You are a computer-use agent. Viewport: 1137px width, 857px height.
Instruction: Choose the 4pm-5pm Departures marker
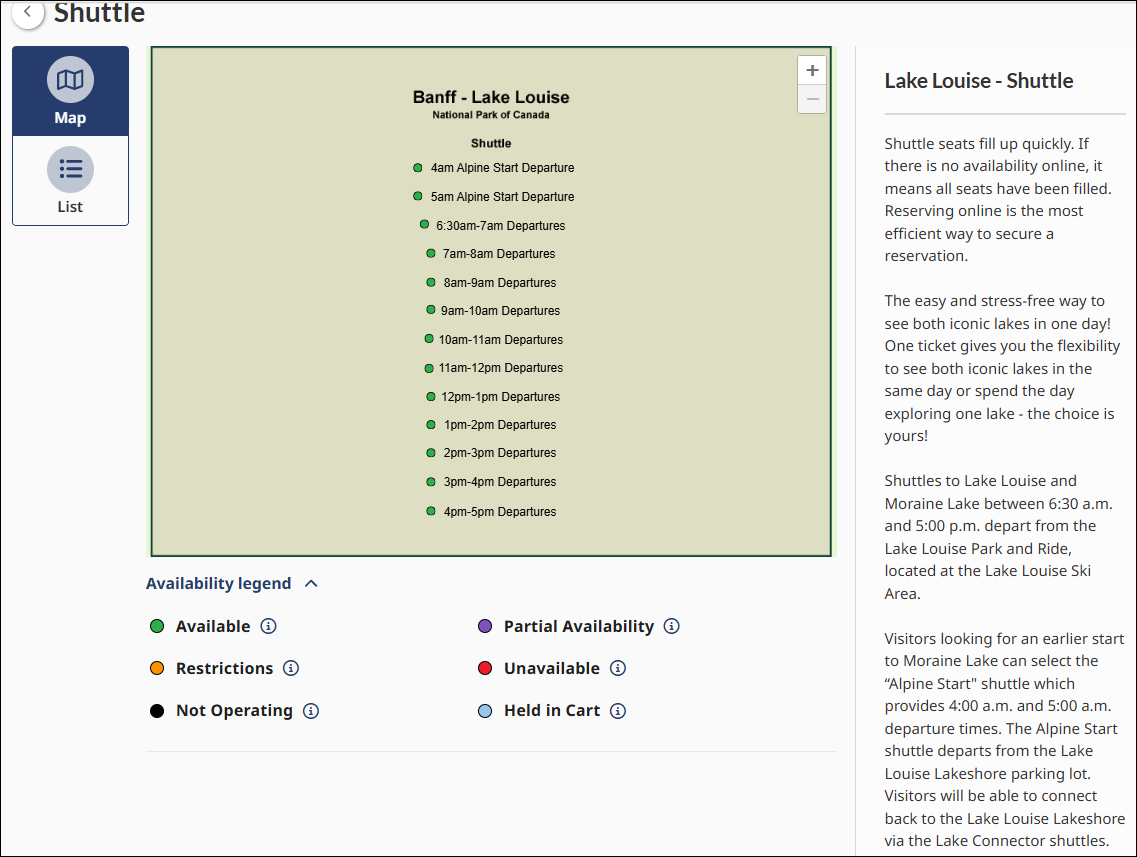pos(431,511)
